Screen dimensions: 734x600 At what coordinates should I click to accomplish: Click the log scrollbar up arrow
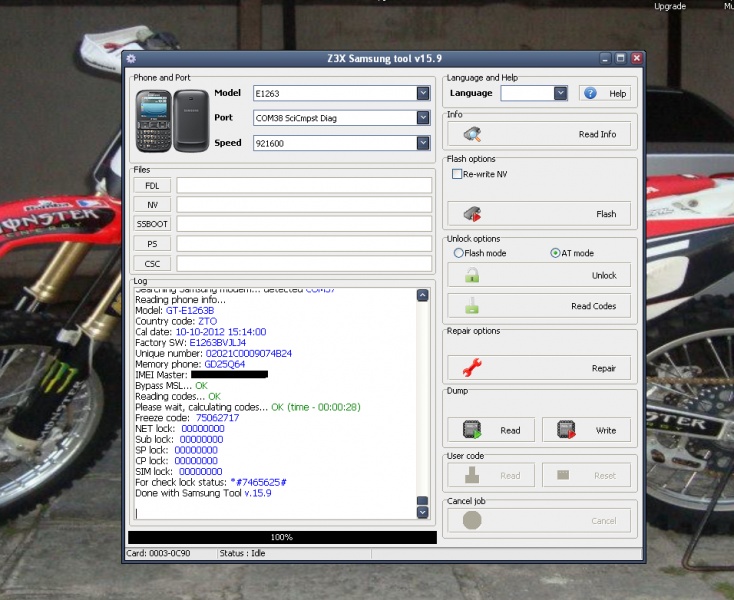pos(422,295)
